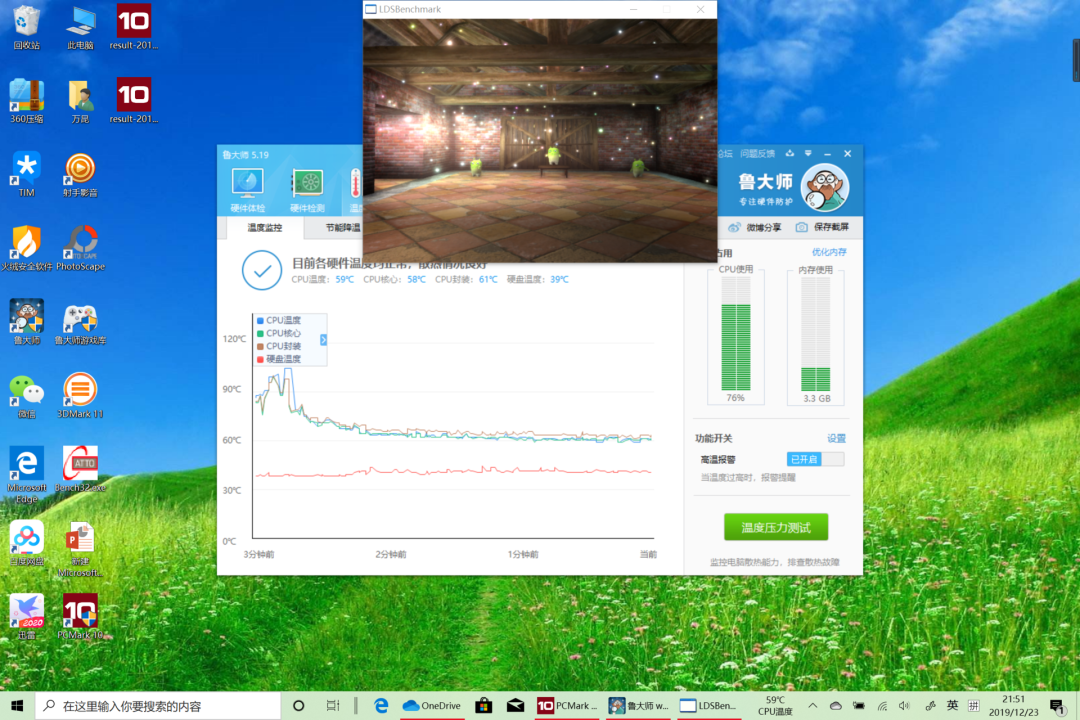Click the Lu Master mascot avatar

pos(824,187)
